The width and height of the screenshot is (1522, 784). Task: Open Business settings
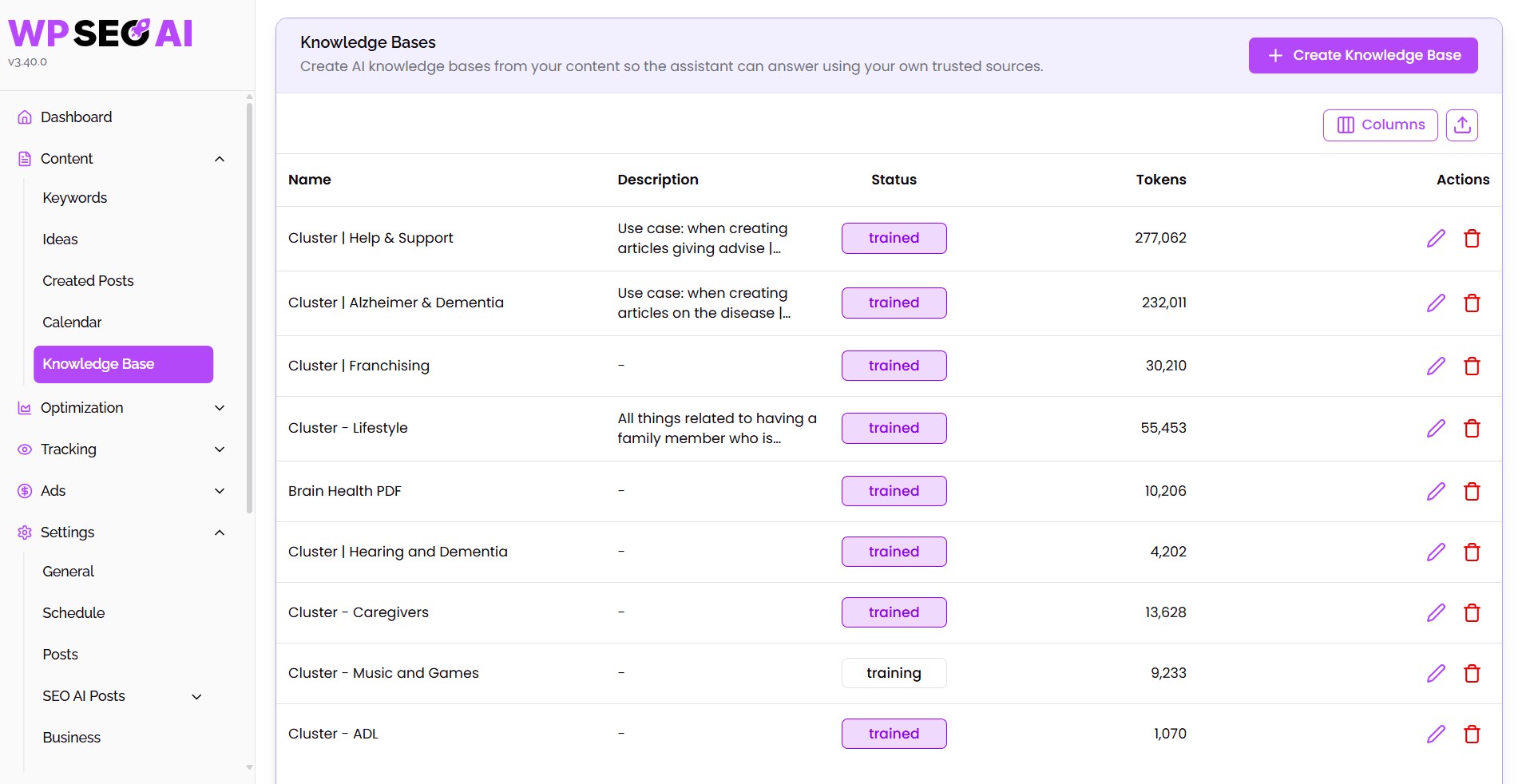coord(71,738)
